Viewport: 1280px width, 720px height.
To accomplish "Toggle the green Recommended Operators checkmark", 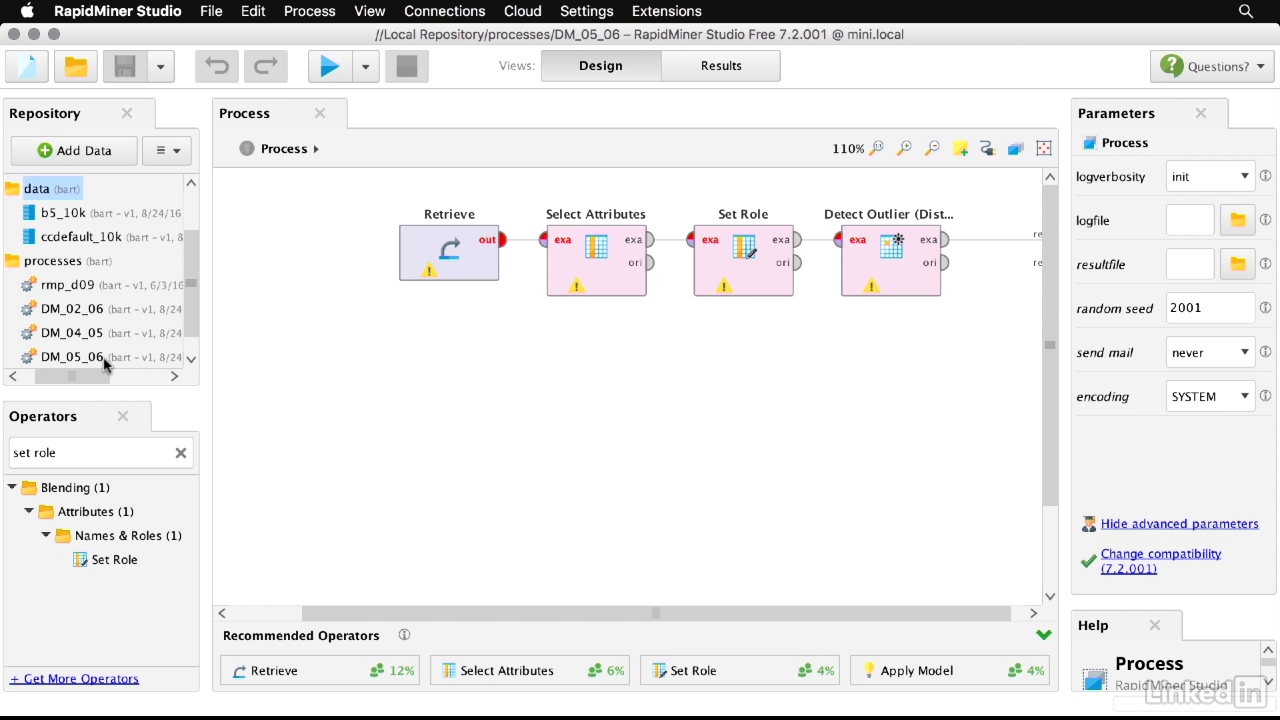I will click(1044, 635).
